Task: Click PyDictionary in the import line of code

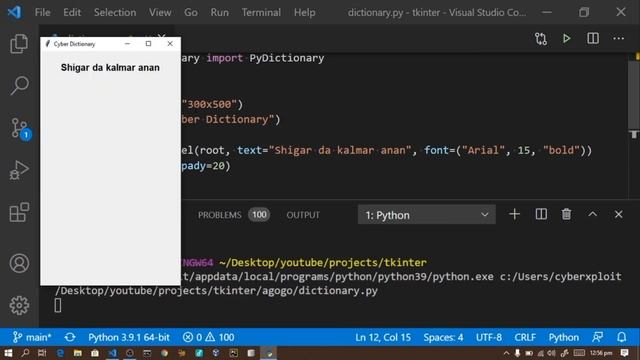Action: [x=287, y=58]
